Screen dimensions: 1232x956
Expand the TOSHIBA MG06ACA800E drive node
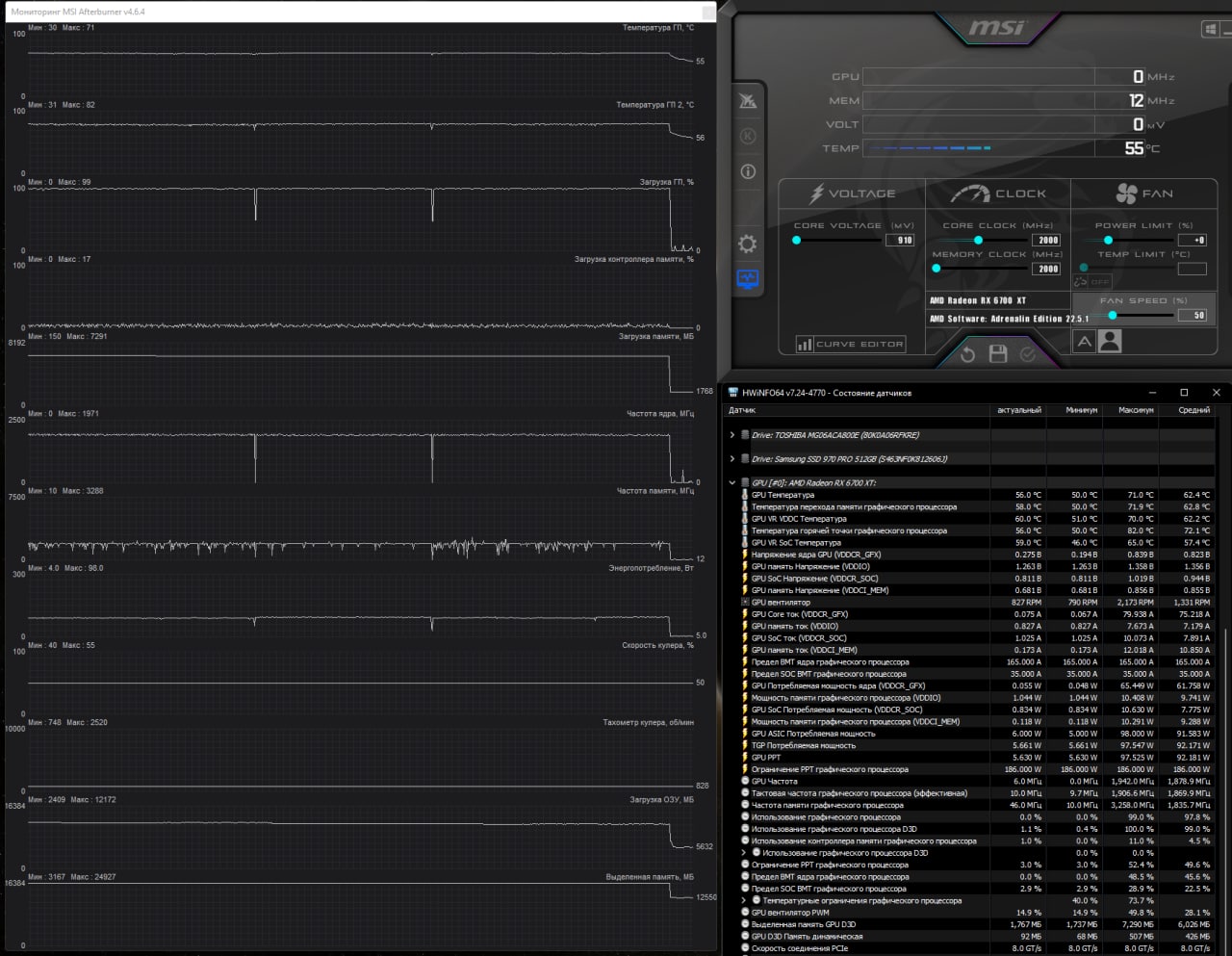click(732, 435)
